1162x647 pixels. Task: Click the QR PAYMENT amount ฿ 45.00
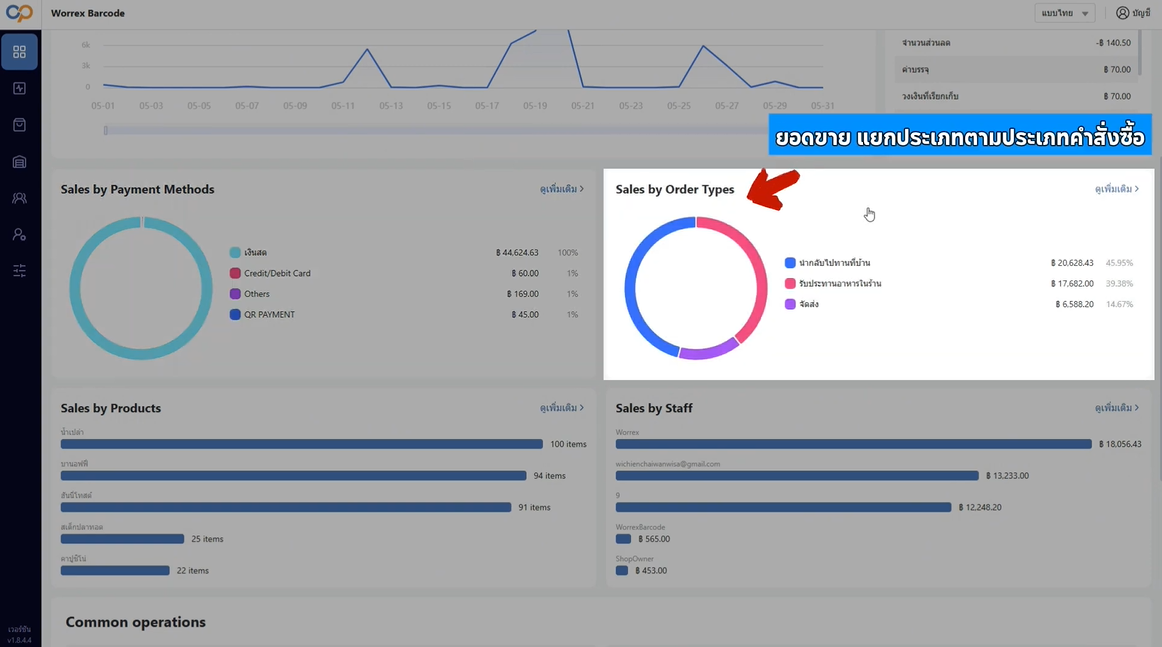525,314
